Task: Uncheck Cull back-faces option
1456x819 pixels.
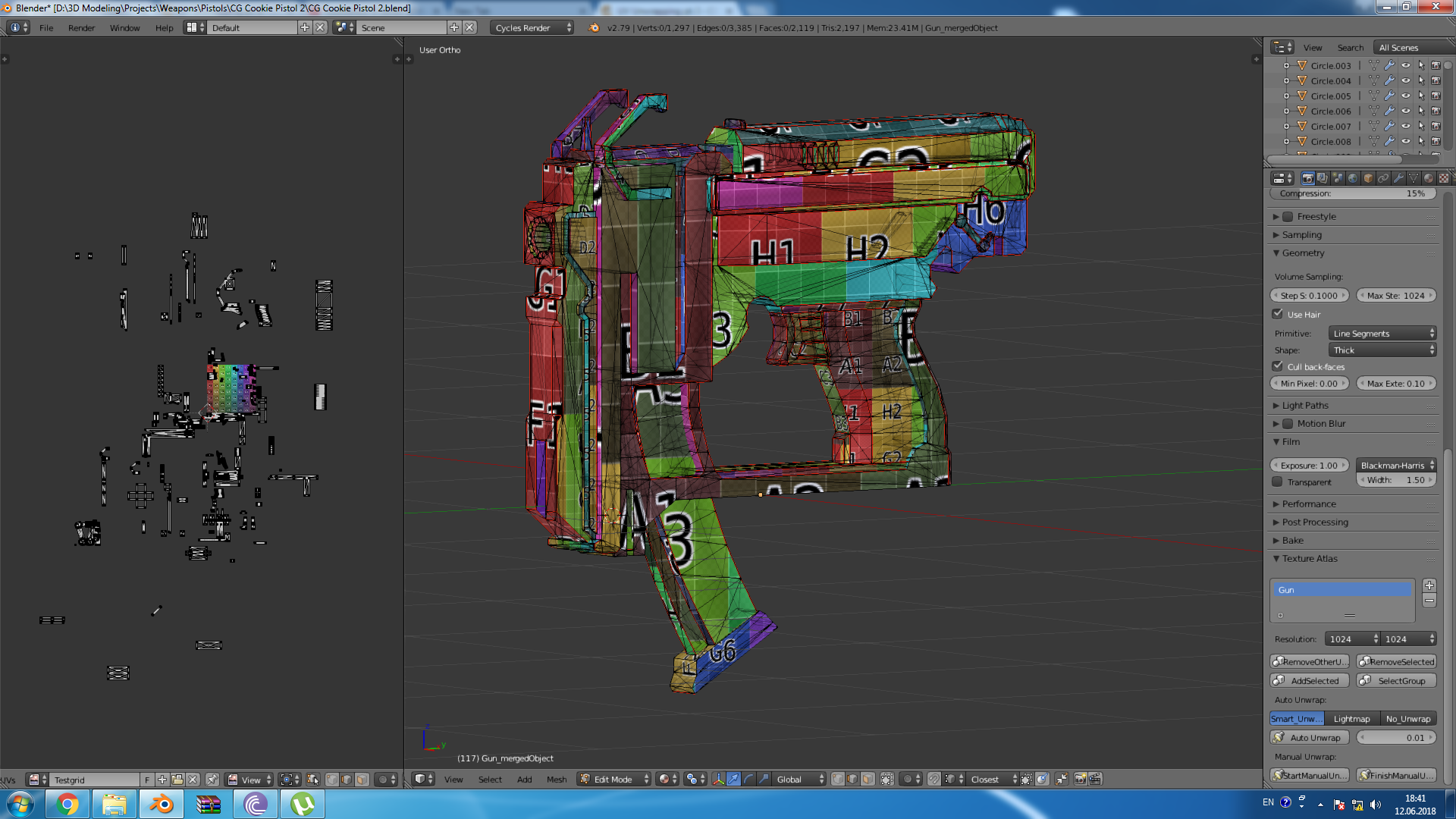Action: point(1278,366)
